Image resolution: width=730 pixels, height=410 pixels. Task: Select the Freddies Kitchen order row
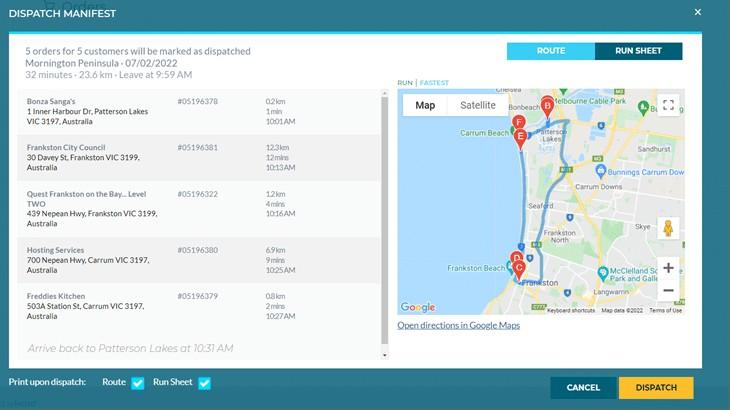pos(199,306)
